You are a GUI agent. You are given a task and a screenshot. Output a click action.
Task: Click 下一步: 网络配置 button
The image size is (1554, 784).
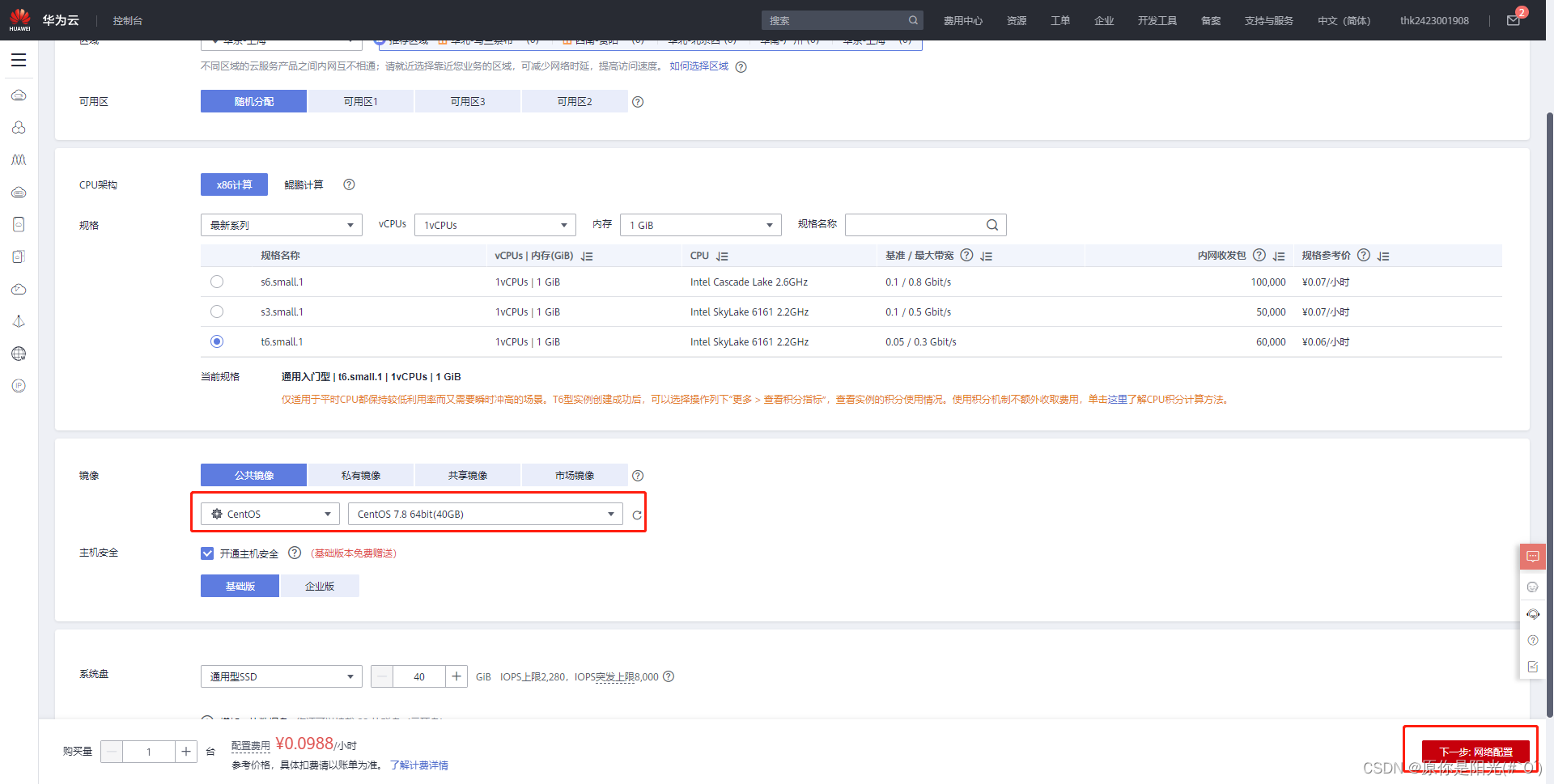[1475, 752]
